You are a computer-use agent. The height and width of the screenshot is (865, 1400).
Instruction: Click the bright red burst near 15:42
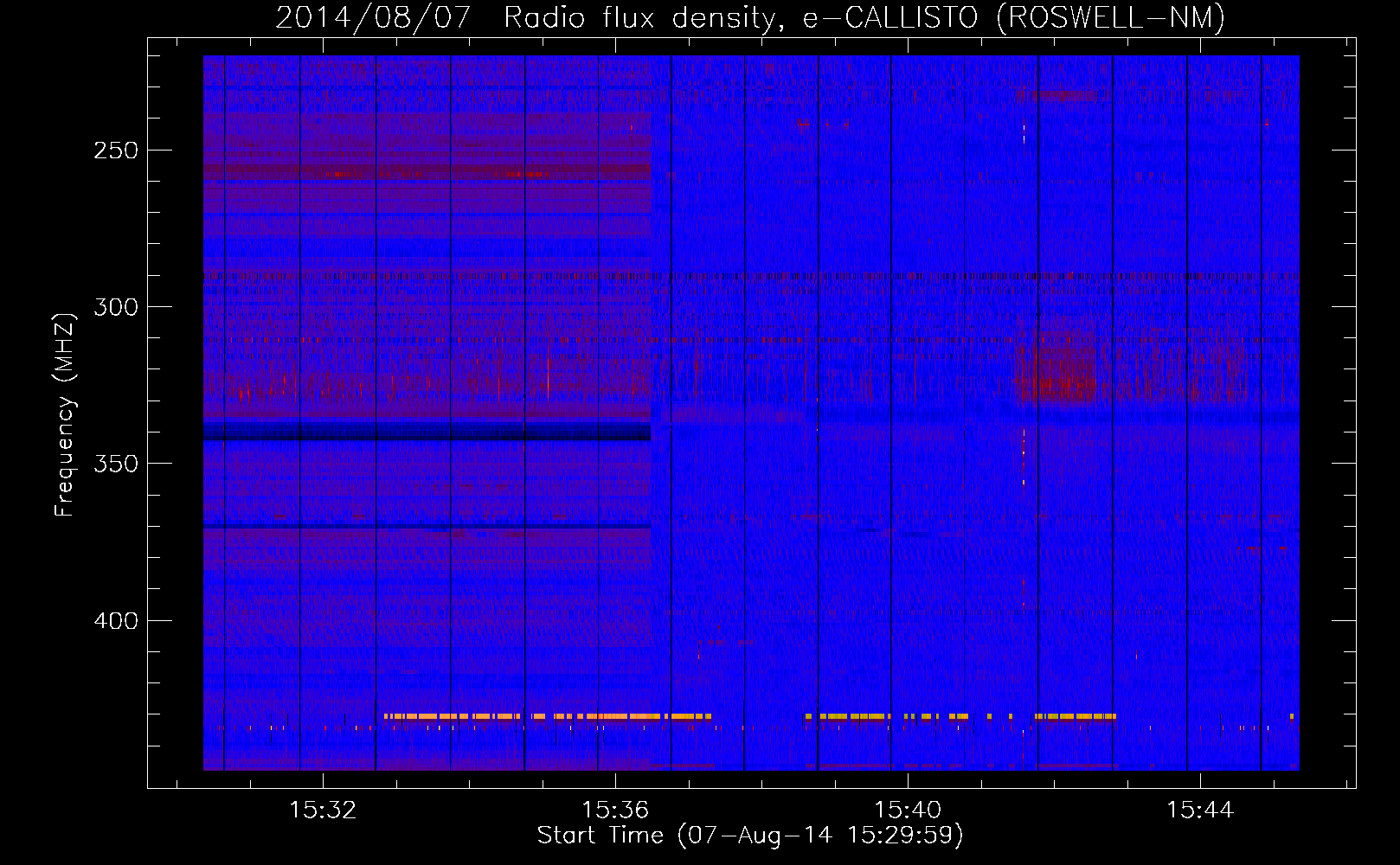(1059, 374)
